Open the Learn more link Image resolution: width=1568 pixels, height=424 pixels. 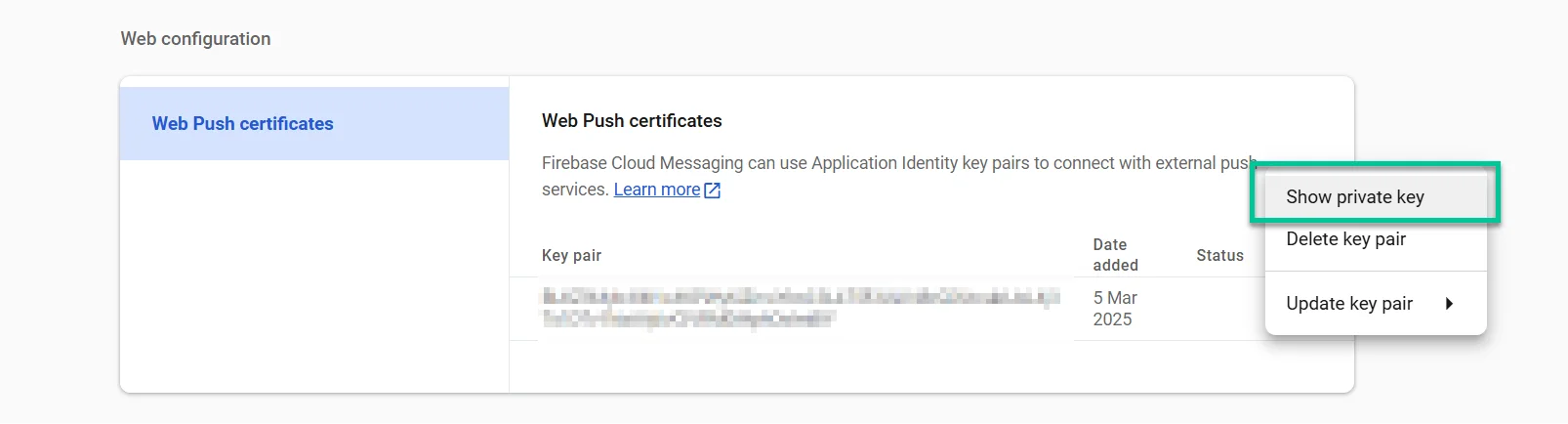pyautogui.click(x=656, y=190)
